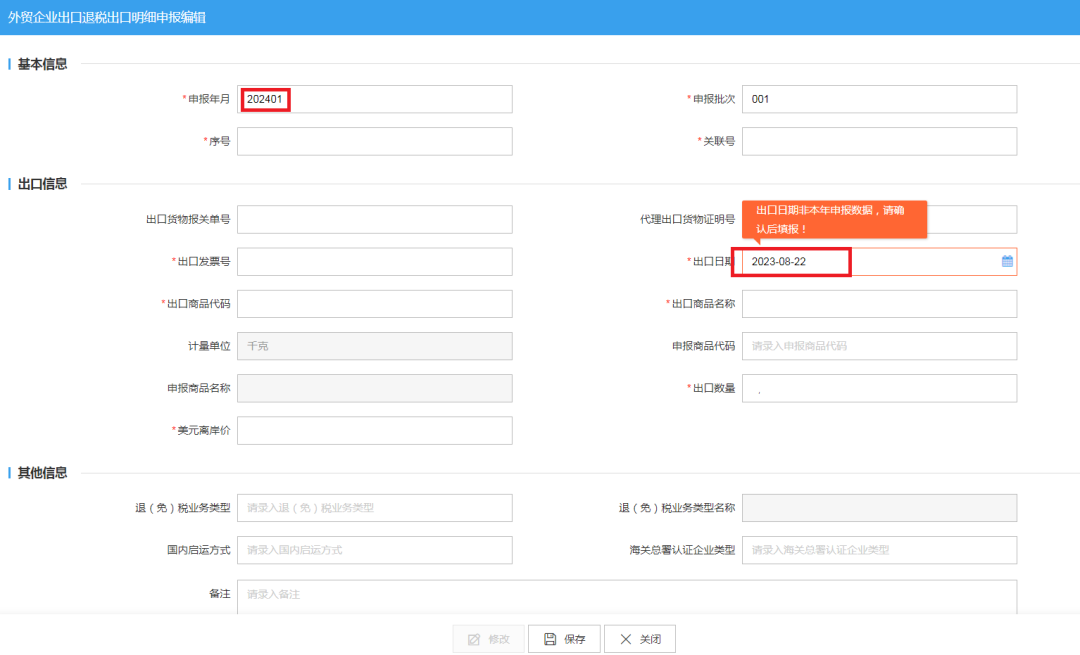Viewport: 1080px width, 655px height.
Task: Open the 国内启运方式 selection field
Action: (x=374, y=550)
